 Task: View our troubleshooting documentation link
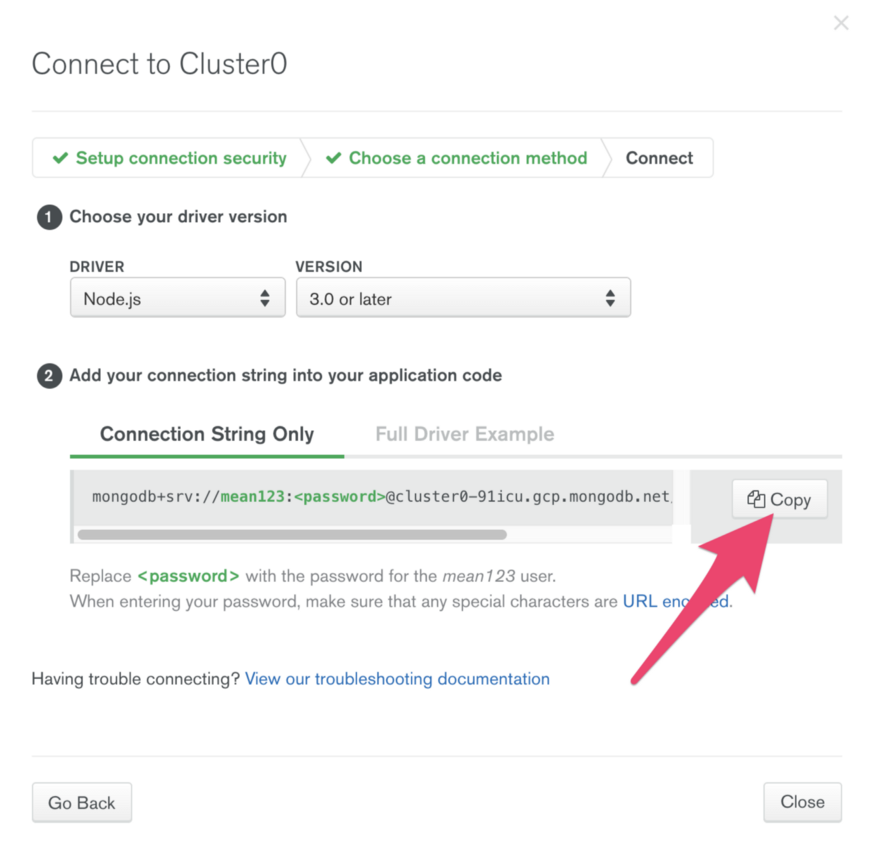397,679
